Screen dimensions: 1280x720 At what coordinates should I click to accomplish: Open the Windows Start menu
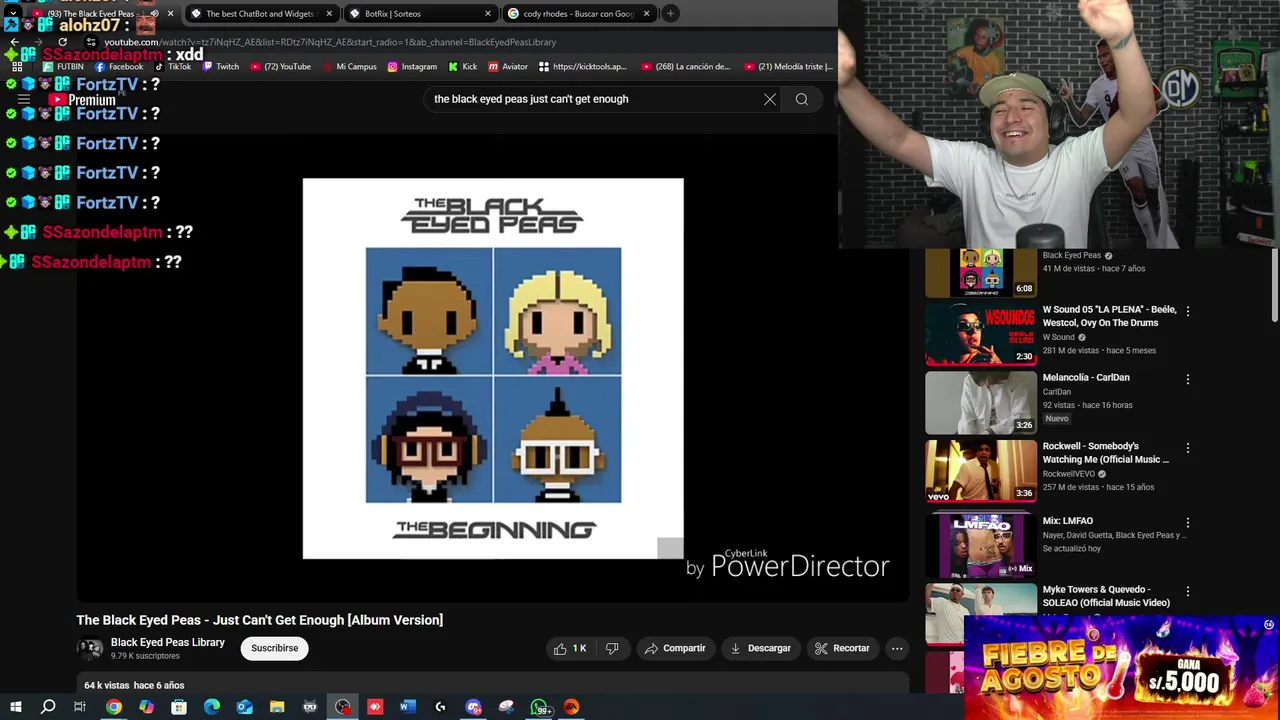coord(15,707)
